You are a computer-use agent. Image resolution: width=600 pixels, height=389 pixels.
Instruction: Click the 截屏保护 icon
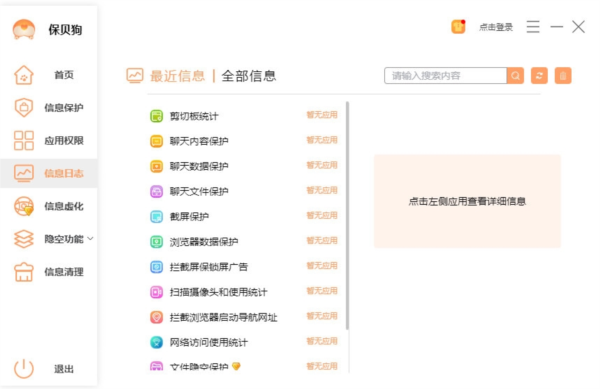[156, 216]
